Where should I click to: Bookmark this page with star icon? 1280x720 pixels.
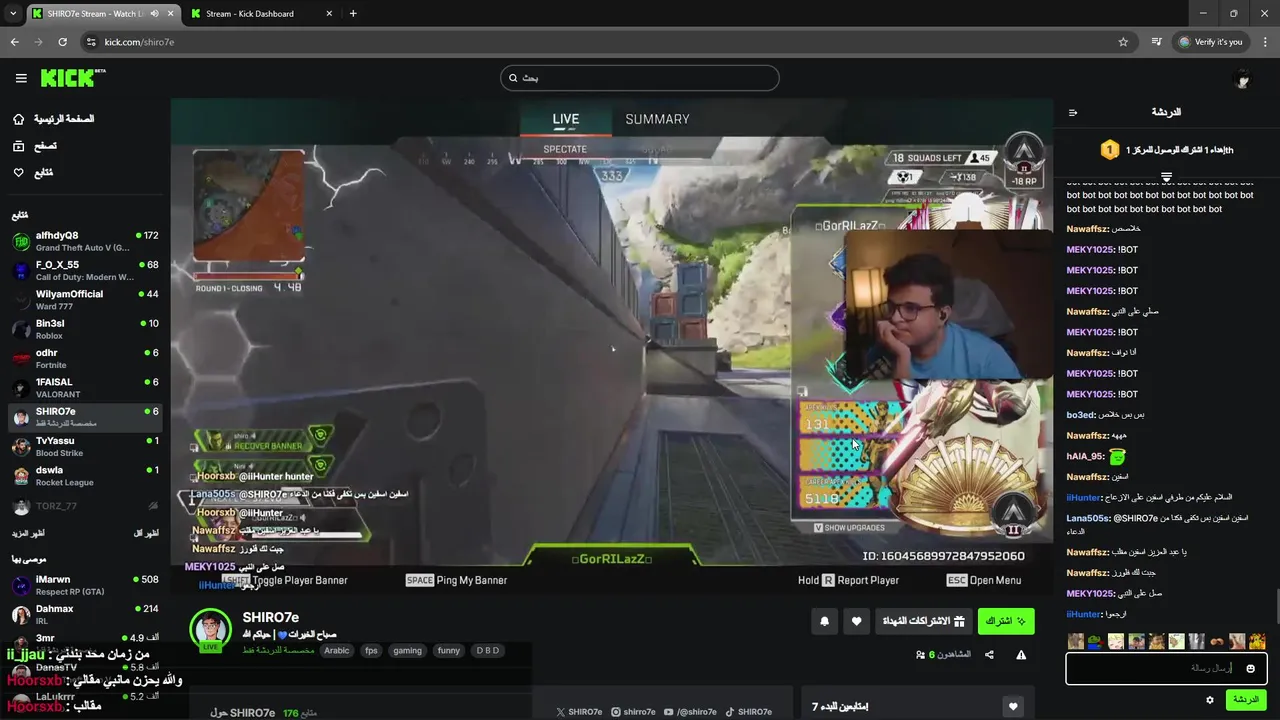(1123, 42)
